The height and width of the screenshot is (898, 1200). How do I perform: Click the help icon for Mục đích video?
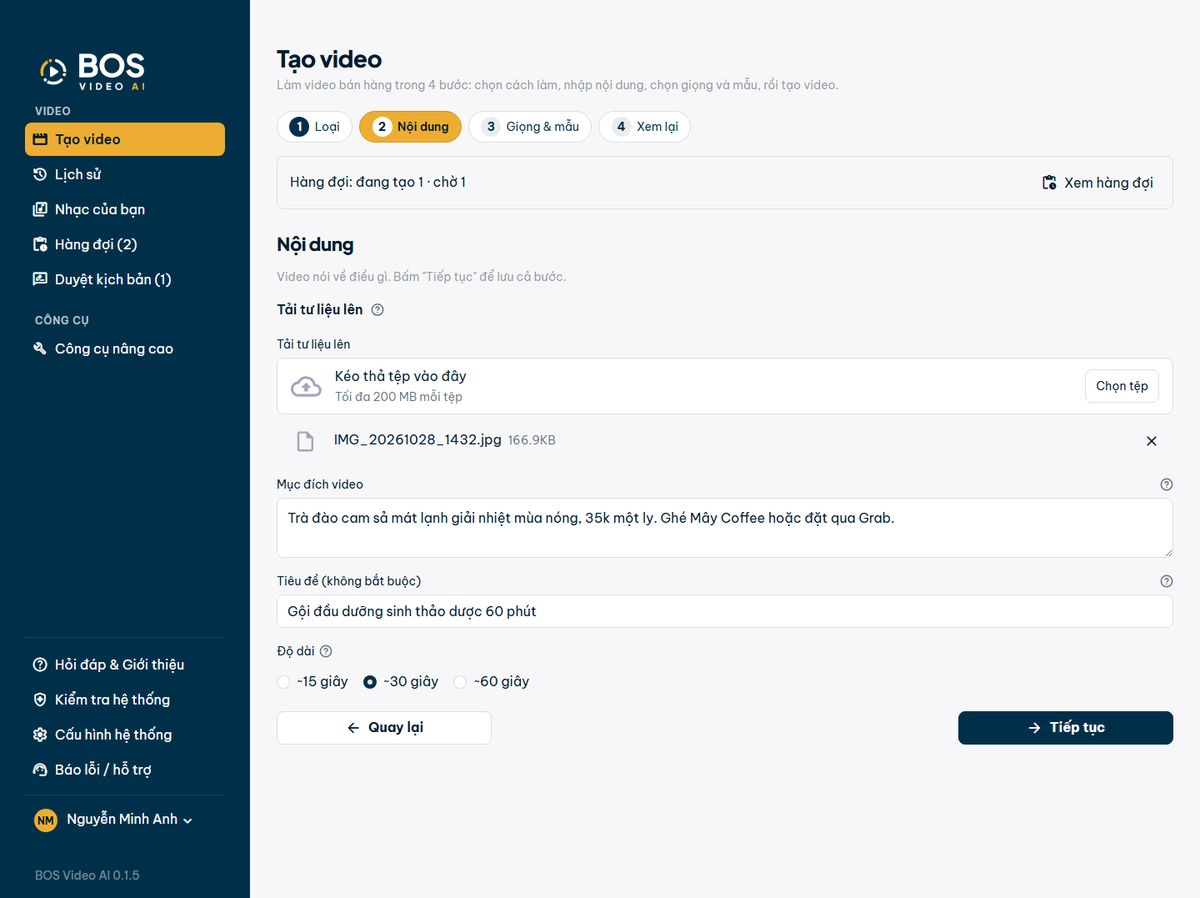tap(1166, 484)
